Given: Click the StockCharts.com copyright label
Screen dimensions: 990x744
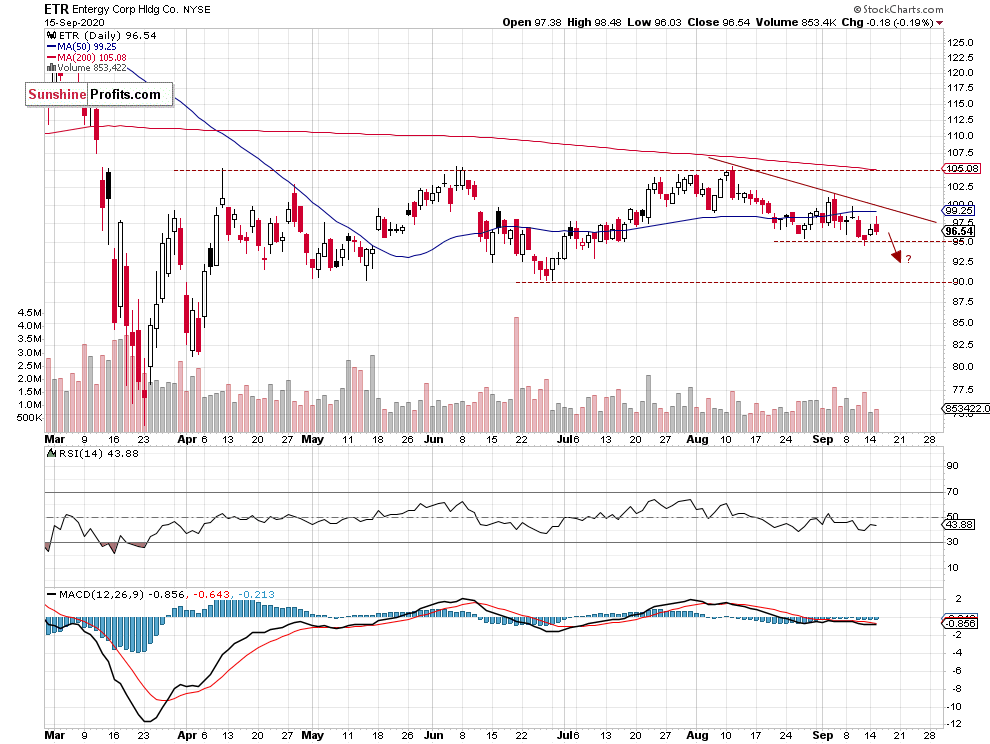Looking at the screenshot, I should pos(898,9).
